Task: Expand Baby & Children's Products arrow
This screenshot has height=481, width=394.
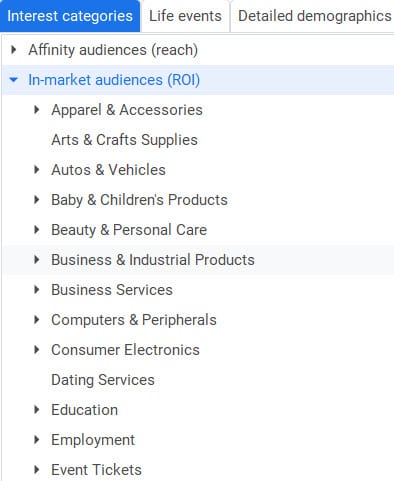Action: tap(37, 200)
